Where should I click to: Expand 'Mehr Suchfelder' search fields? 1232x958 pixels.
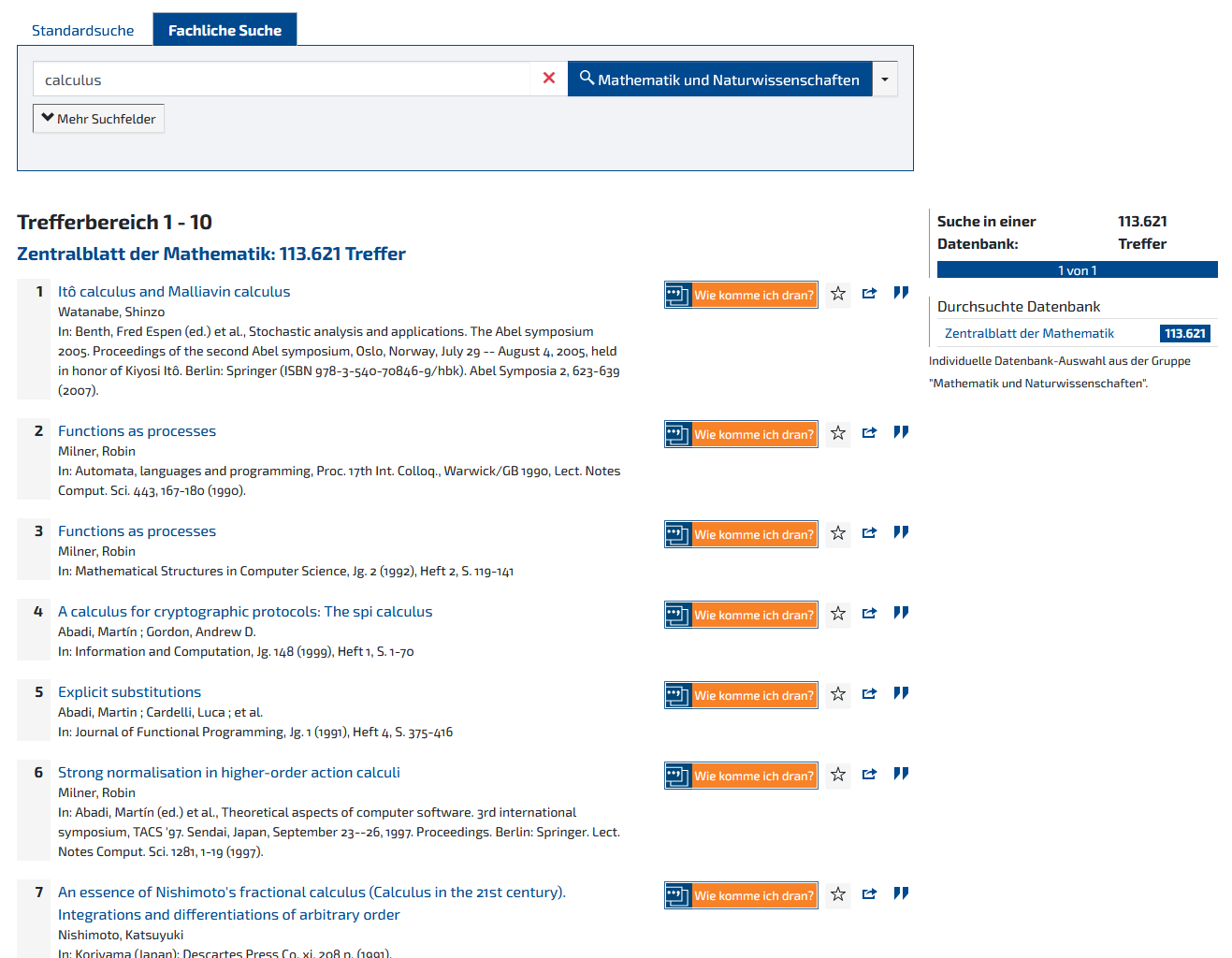99,119
